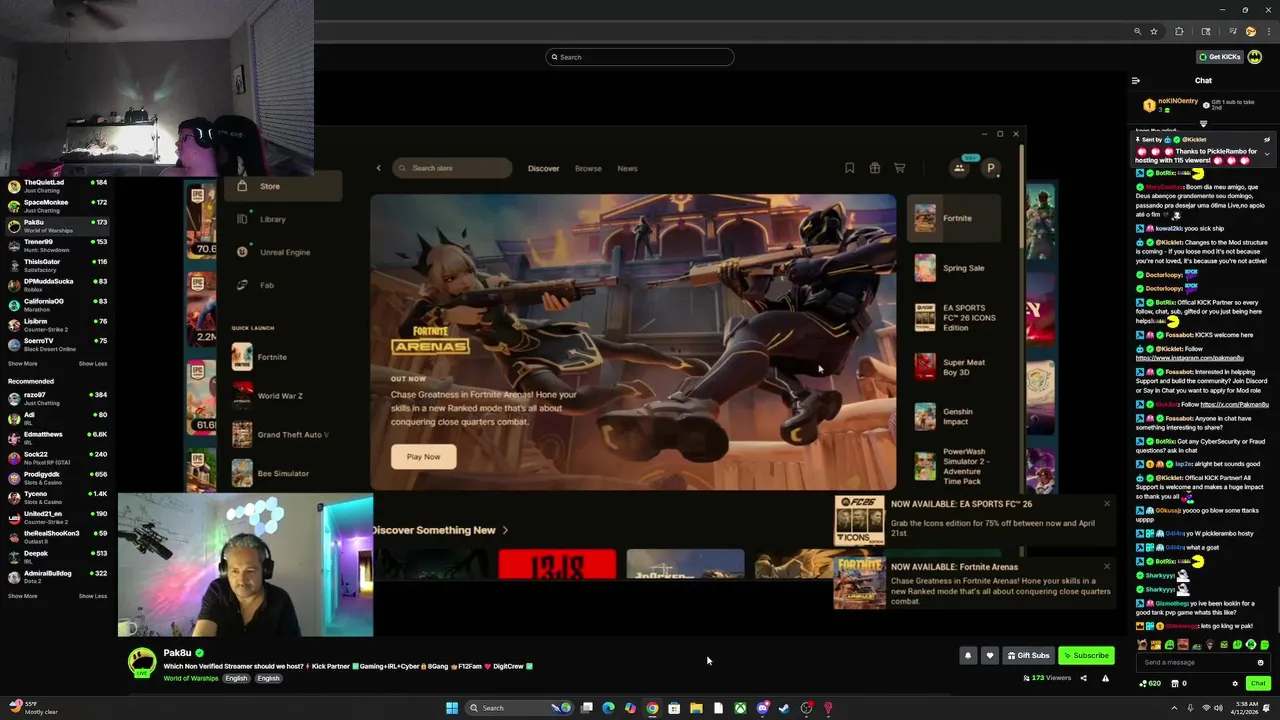This screenshot has width=1280, height=720.
Task: Click the green Chat send button
Action: tap(1258, 684)
